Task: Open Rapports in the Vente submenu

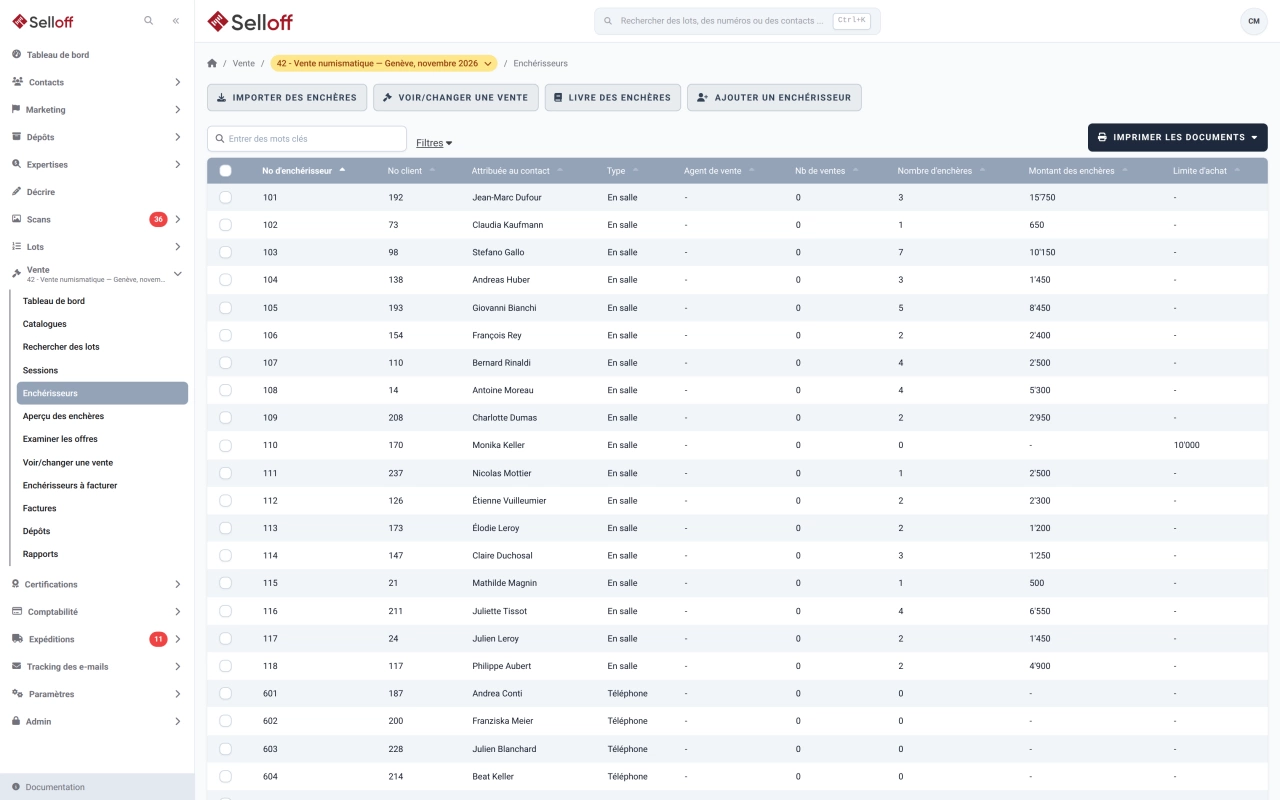Action: coord(40,554)
